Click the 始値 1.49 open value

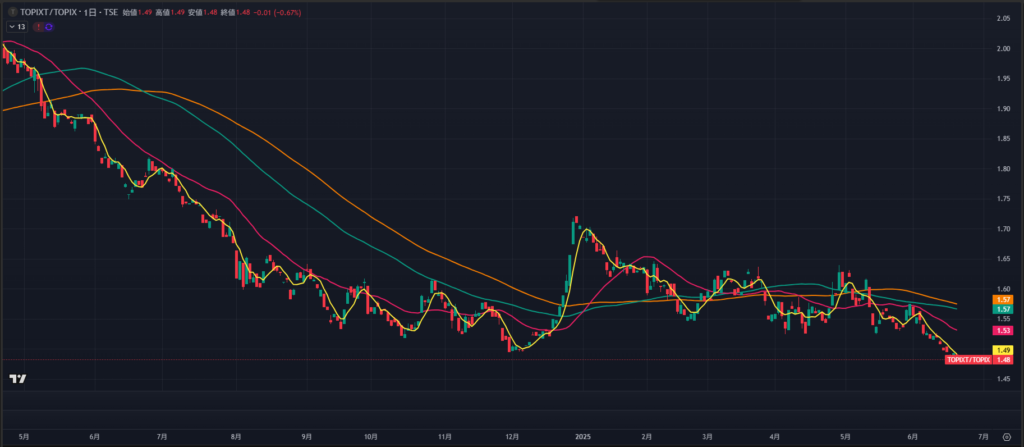click(x=137, y=12)
